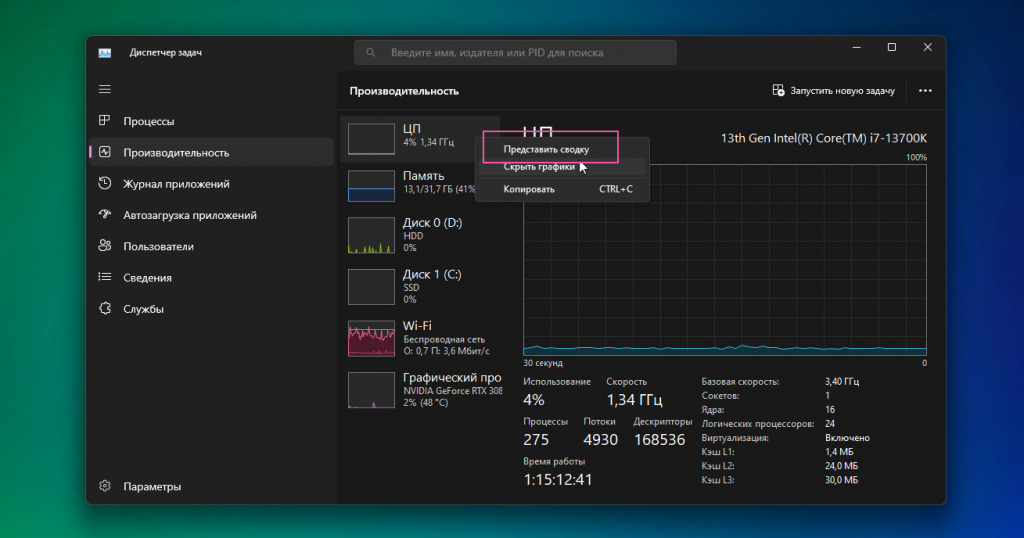Open Details via the list icon
The height and width of the screenshot is (538, 1024).
104,278
